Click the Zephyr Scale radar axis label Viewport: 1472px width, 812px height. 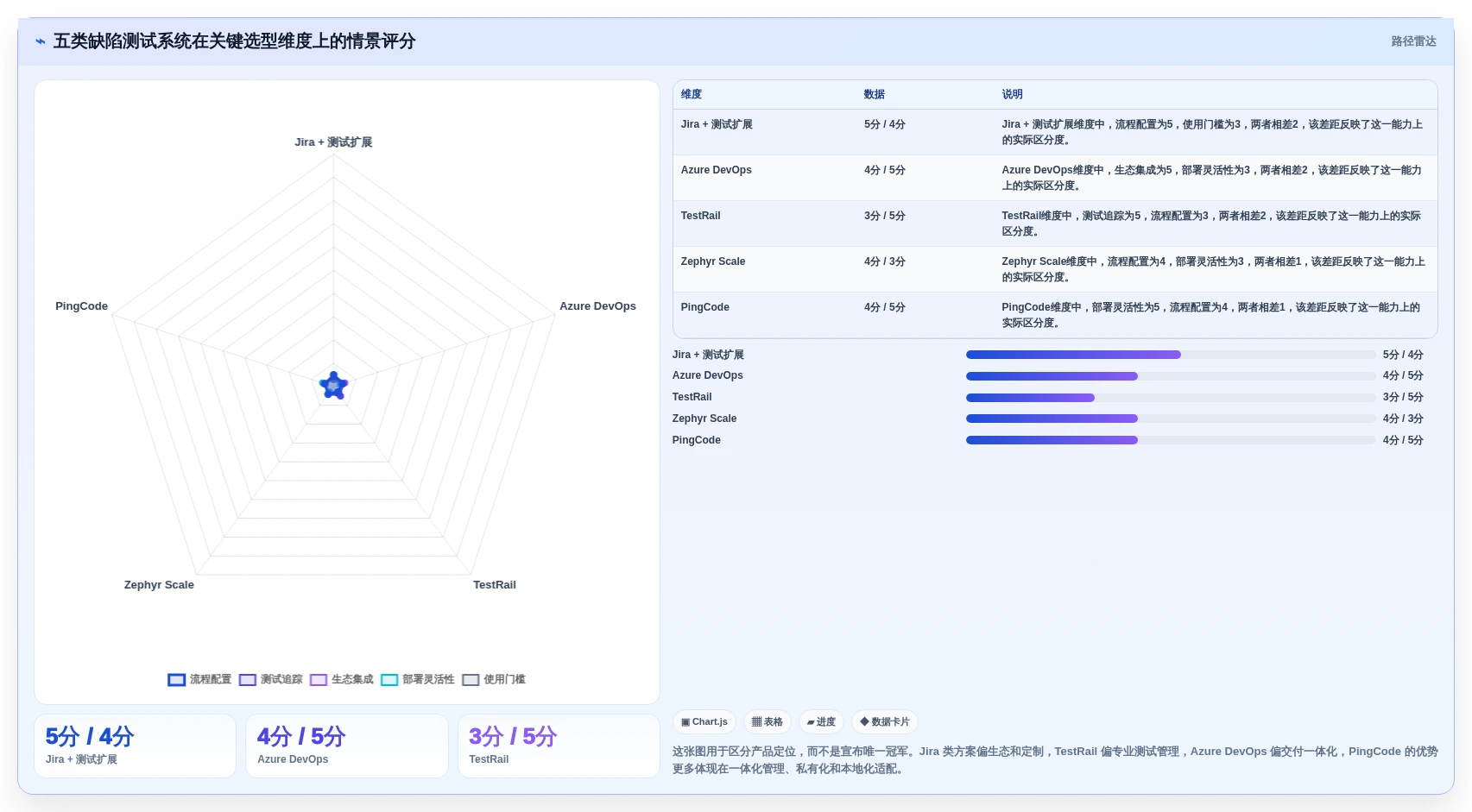(x=159, y=585)
